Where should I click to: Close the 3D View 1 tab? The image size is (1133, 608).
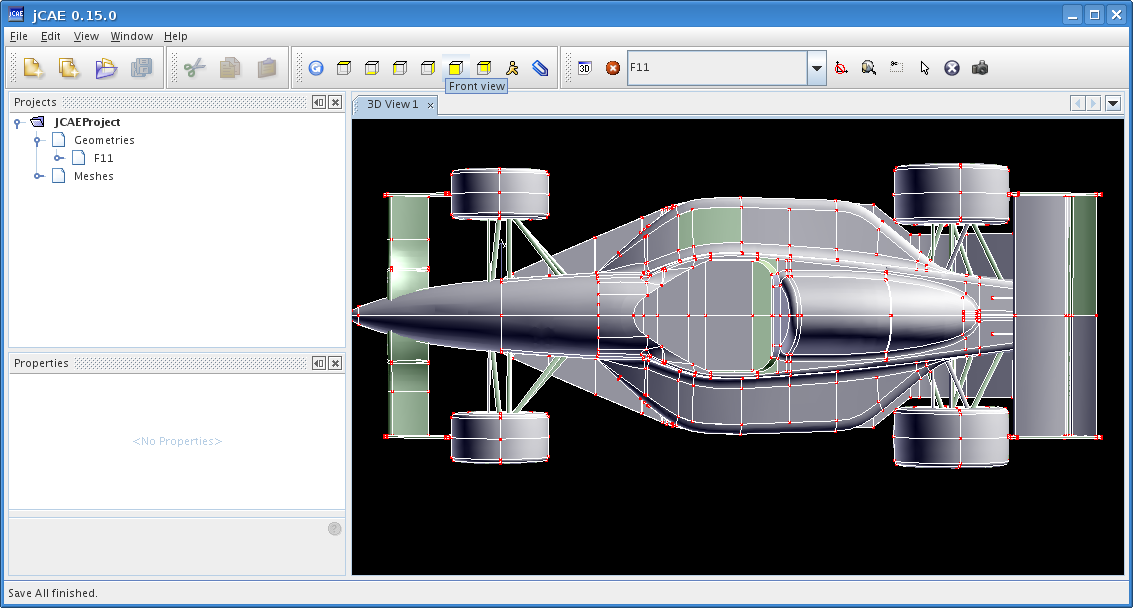pos(430,106)
